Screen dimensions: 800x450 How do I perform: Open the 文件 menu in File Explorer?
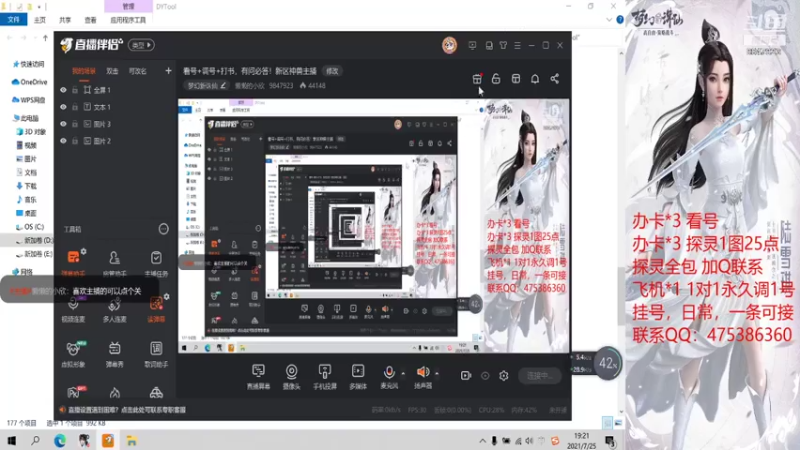point(14,20)
